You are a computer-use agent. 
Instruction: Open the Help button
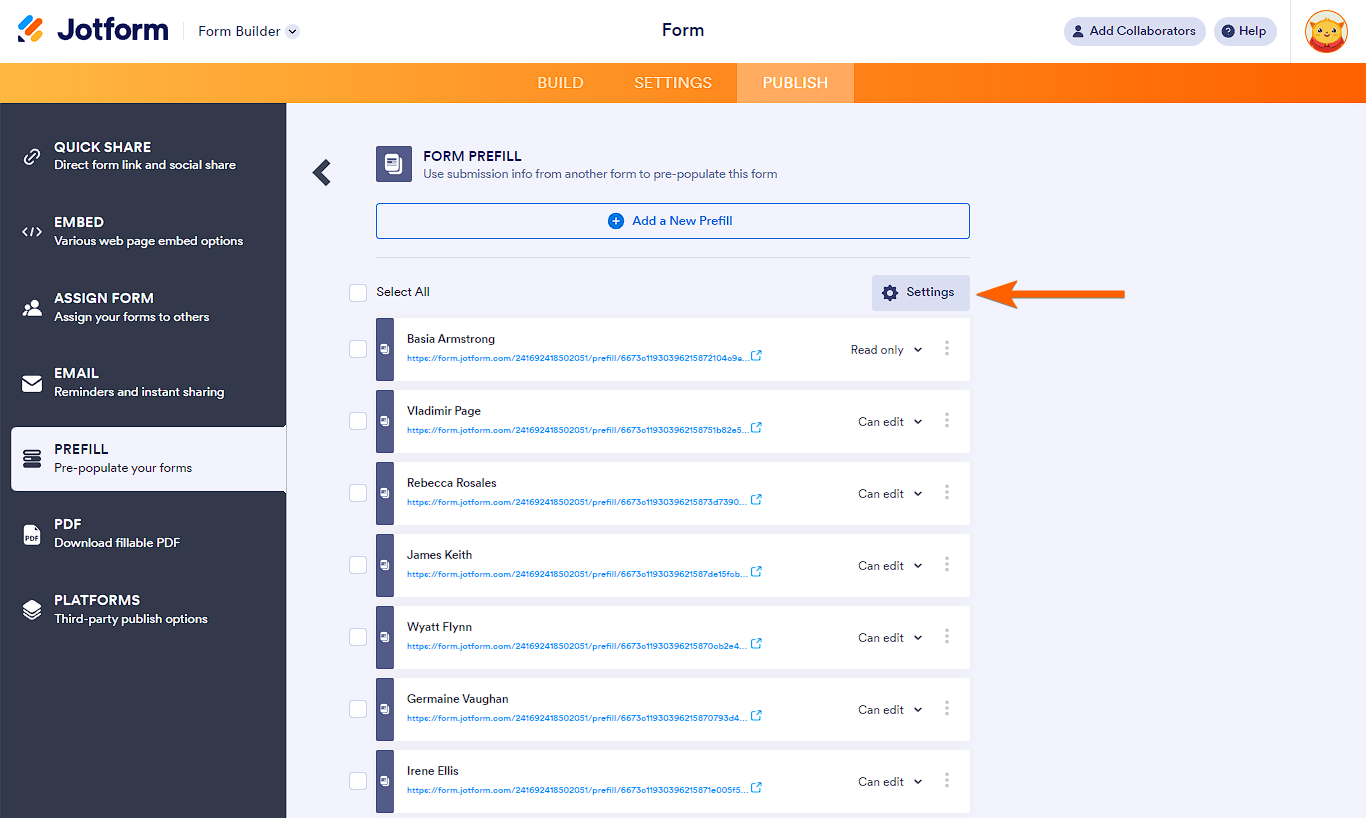click(x=1245, y=31)
